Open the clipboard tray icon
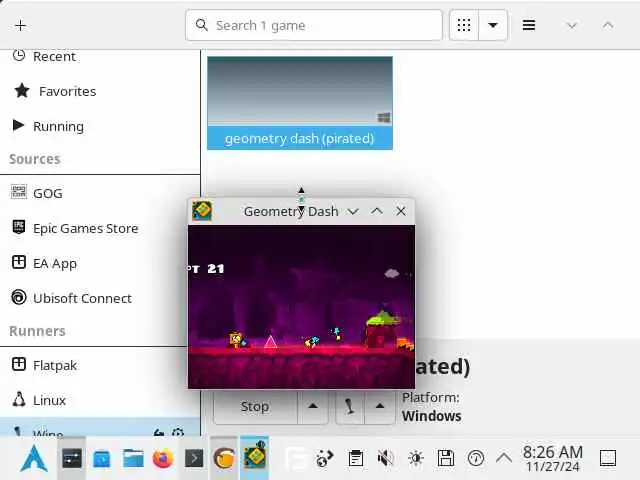The width and height of the screenshot is (640, 480). click(356, 458)
